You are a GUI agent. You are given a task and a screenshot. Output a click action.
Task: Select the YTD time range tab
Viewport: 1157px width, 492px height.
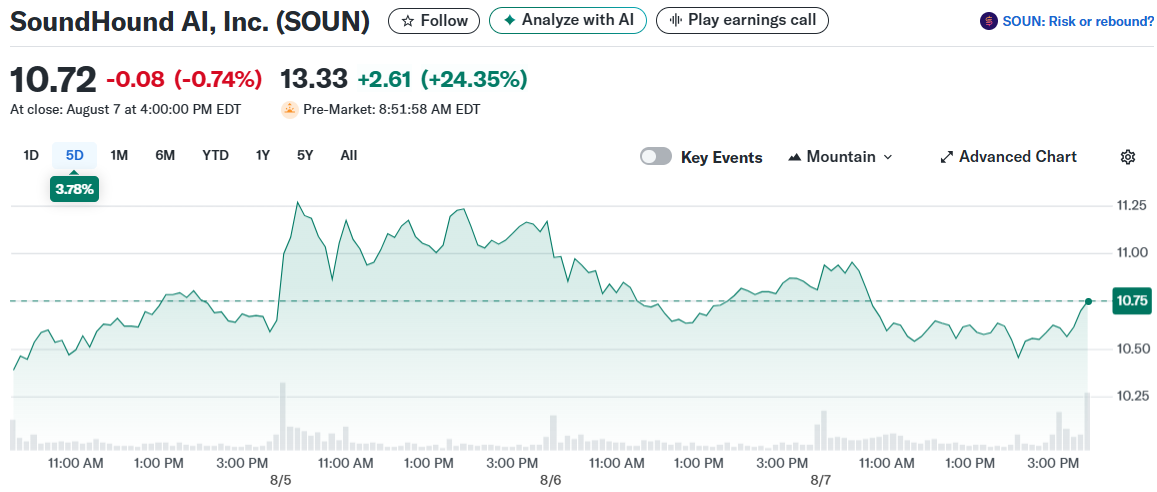(x=215, y=156)
